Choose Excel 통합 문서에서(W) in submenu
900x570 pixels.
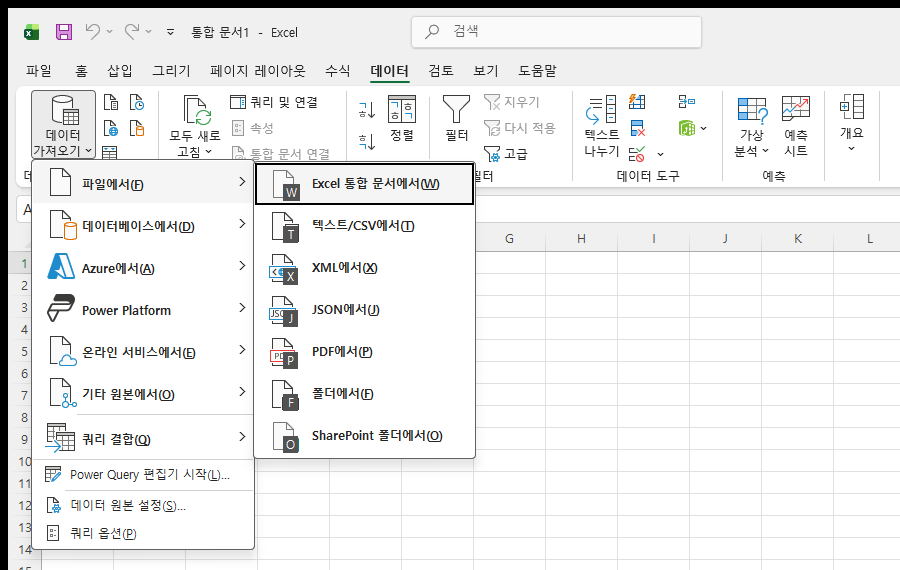[x=364, y=184]
